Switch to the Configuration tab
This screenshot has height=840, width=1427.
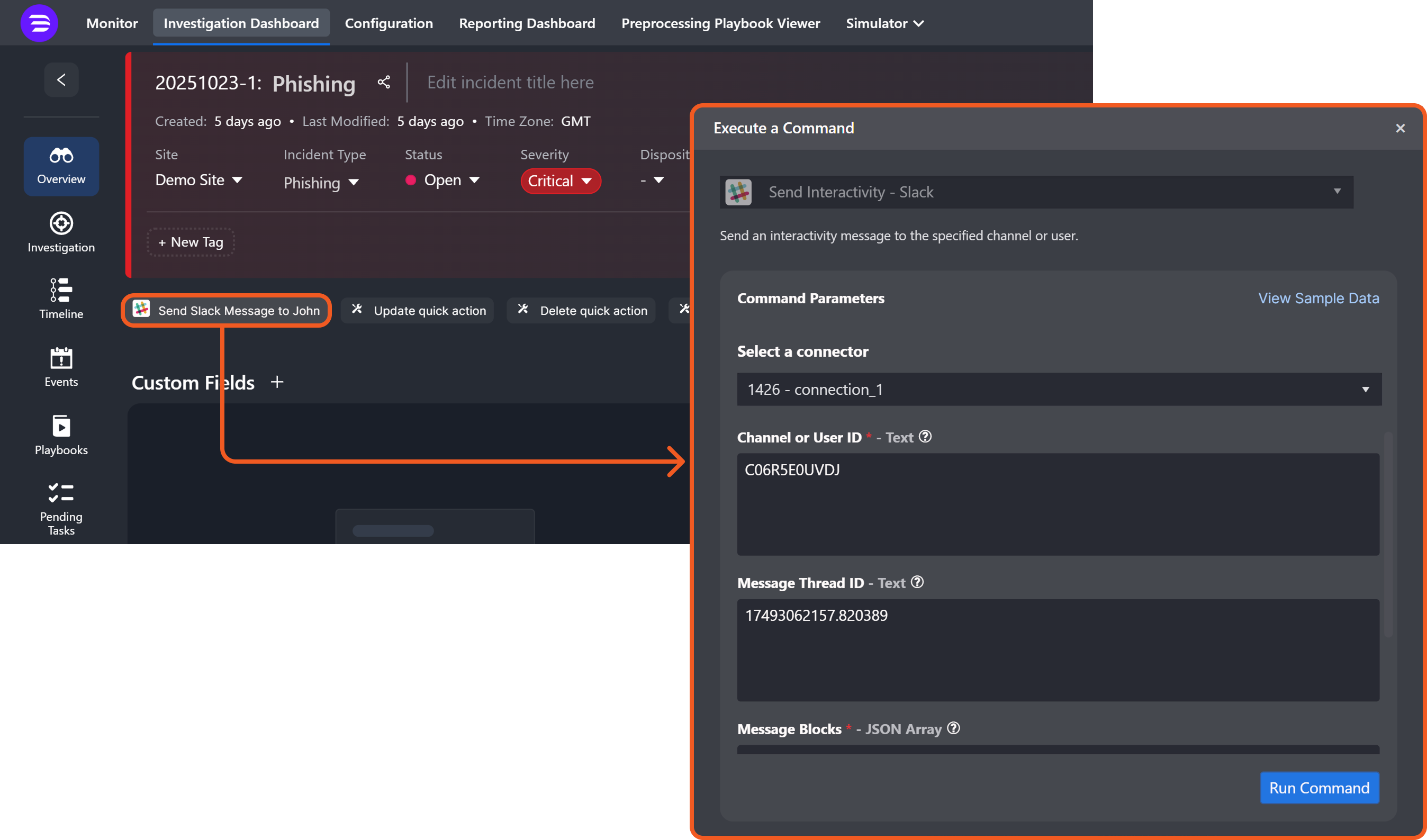(389, 23)
